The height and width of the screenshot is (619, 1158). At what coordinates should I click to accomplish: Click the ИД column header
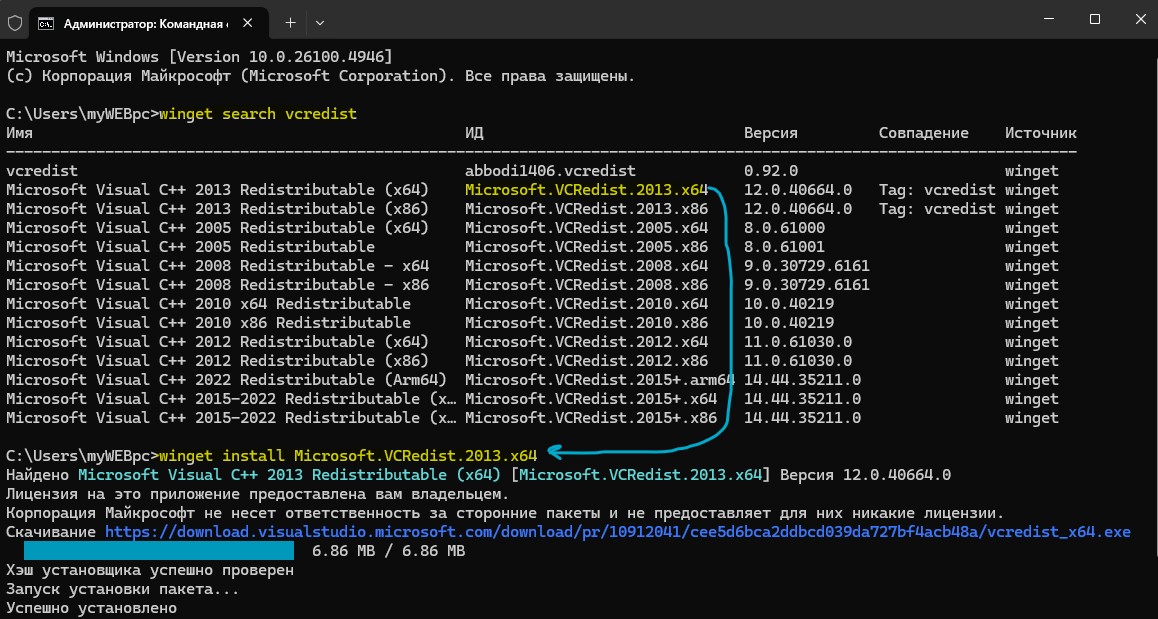[x=474, y=133]
